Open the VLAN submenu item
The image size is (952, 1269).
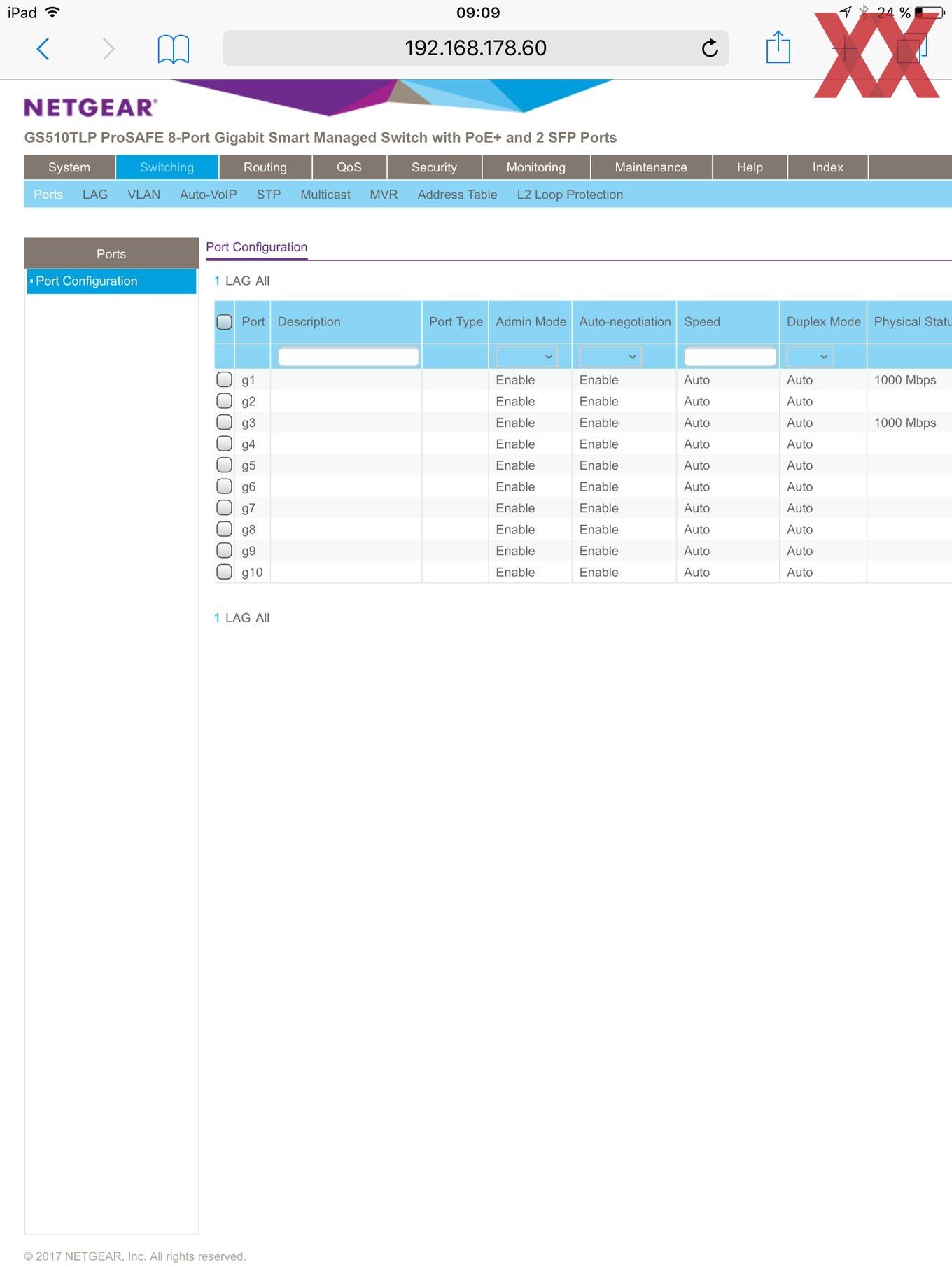tap(143, 195)
